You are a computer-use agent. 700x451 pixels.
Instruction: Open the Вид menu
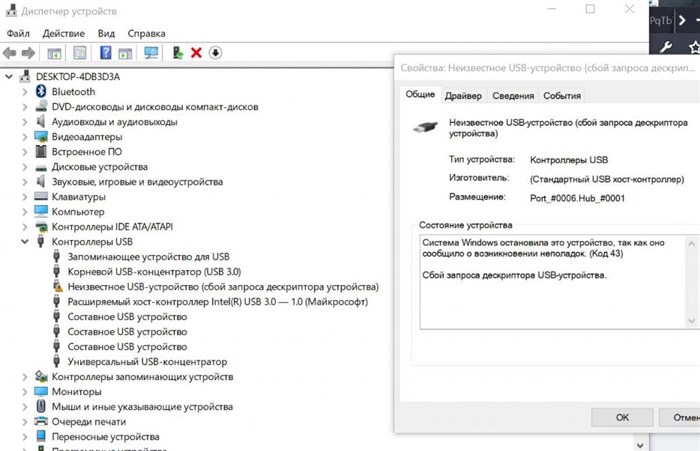[106, 33]
